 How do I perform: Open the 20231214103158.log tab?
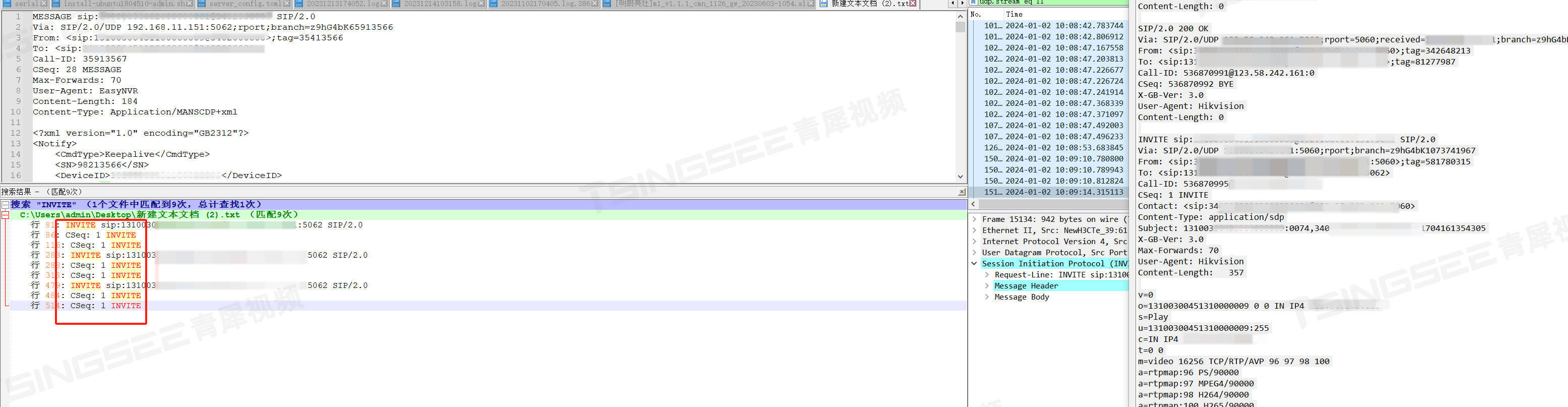[439, 4]
